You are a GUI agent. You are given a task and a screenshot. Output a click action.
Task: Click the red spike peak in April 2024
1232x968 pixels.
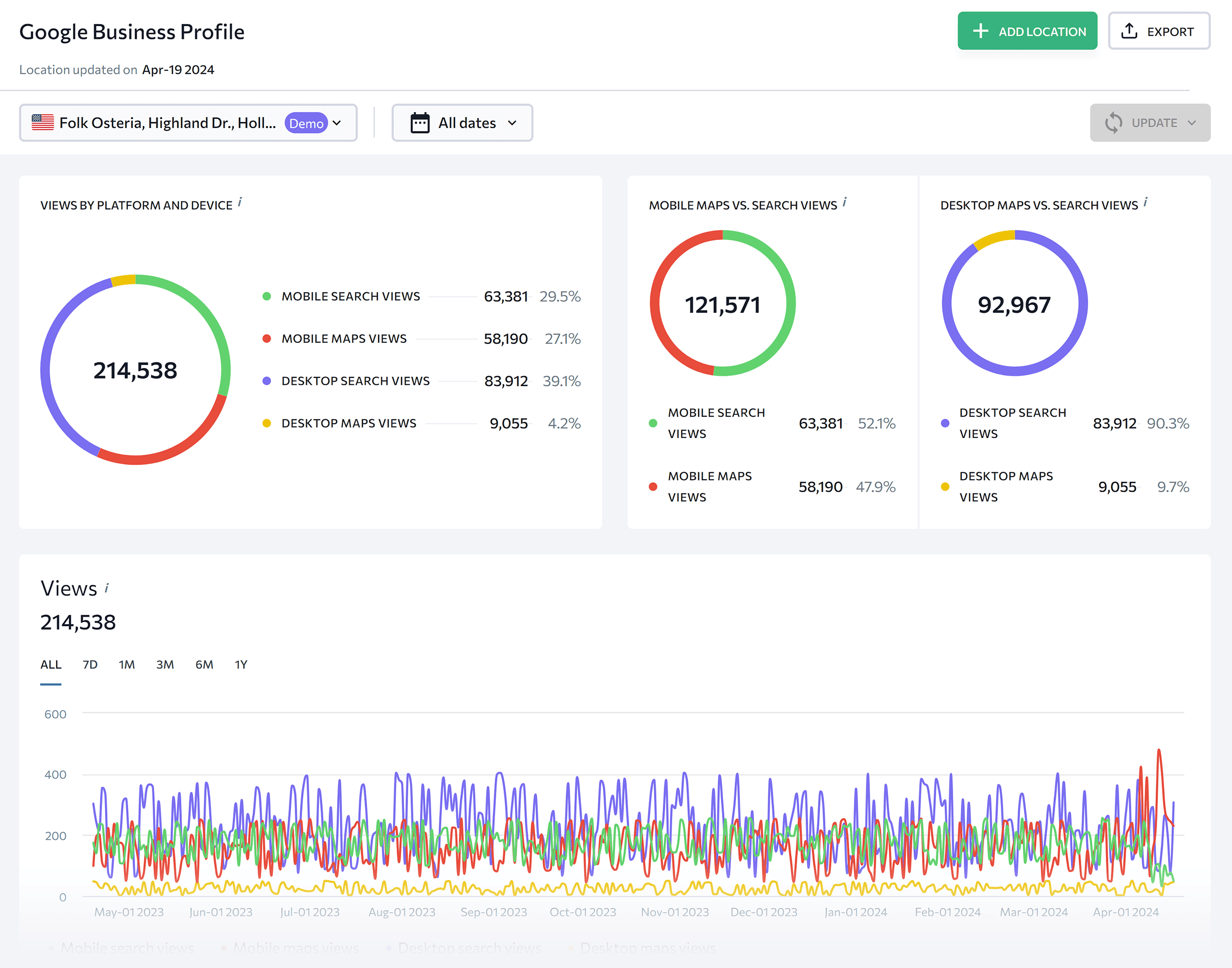point(1158,751)
